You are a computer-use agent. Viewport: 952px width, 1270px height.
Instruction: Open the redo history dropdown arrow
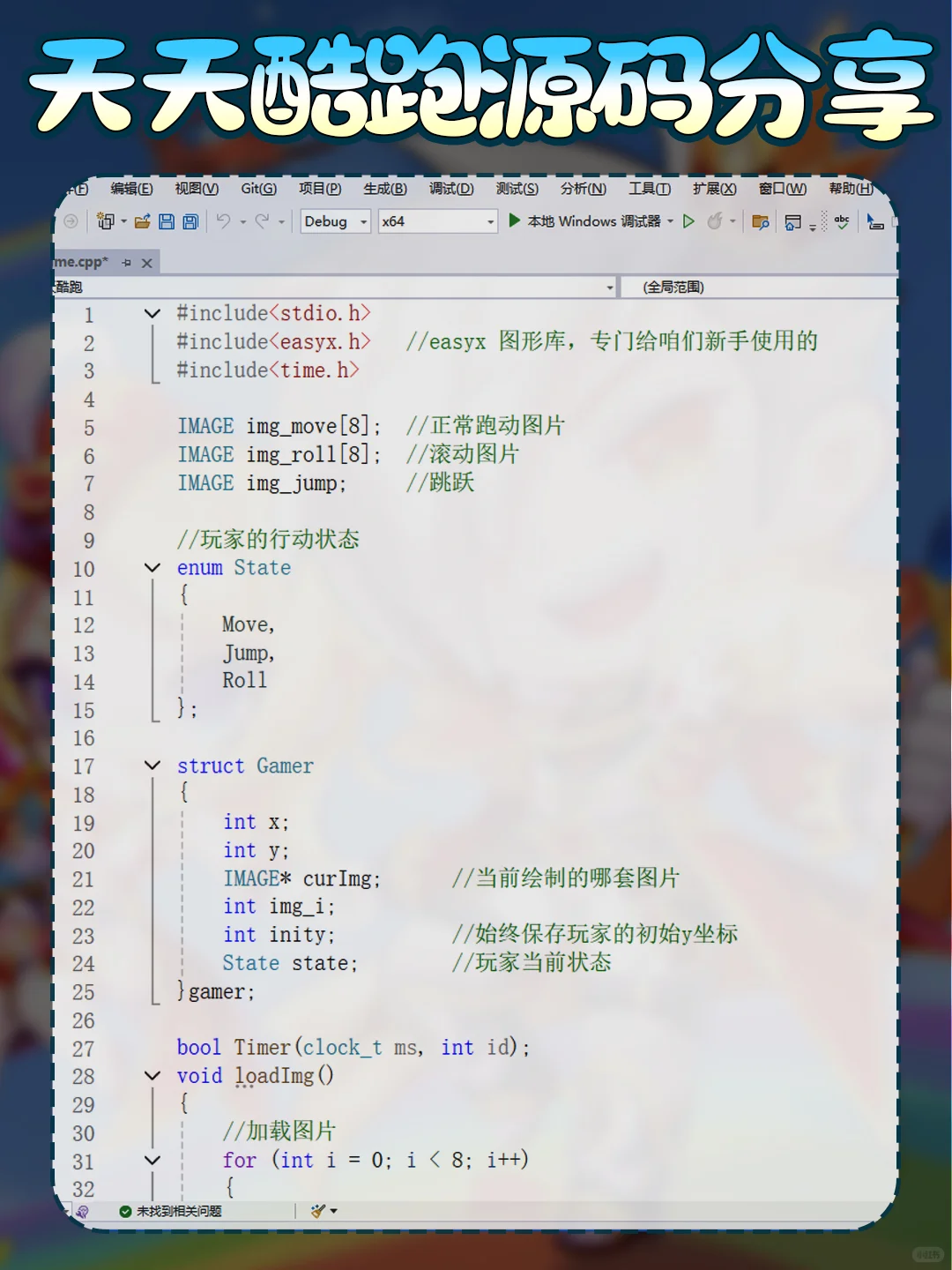pos(282,222)
